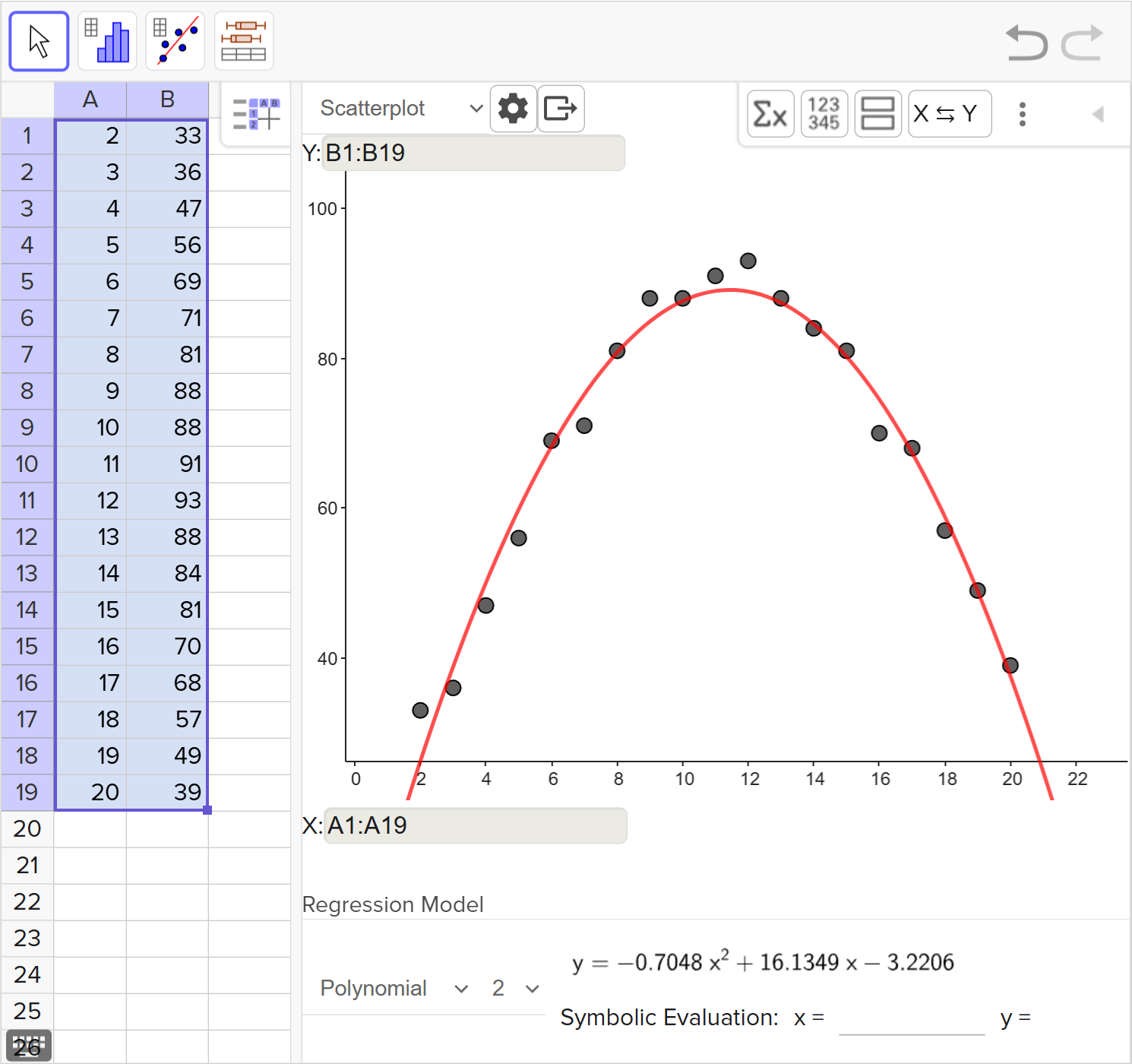The image size is (1132, 1064).
Task: Click cell B1 containing 33
Action: [167, 136]
